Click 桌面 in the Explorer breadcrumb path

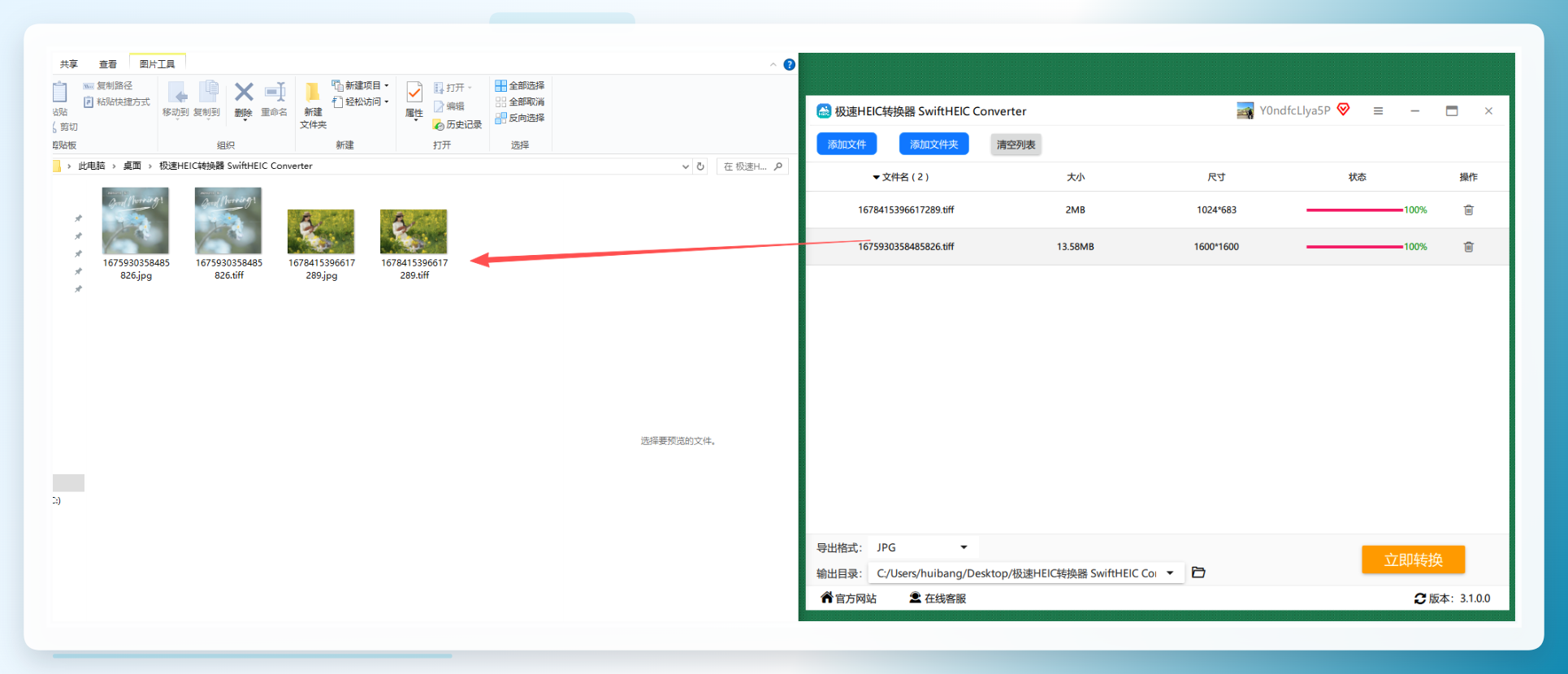pos(132,166)
